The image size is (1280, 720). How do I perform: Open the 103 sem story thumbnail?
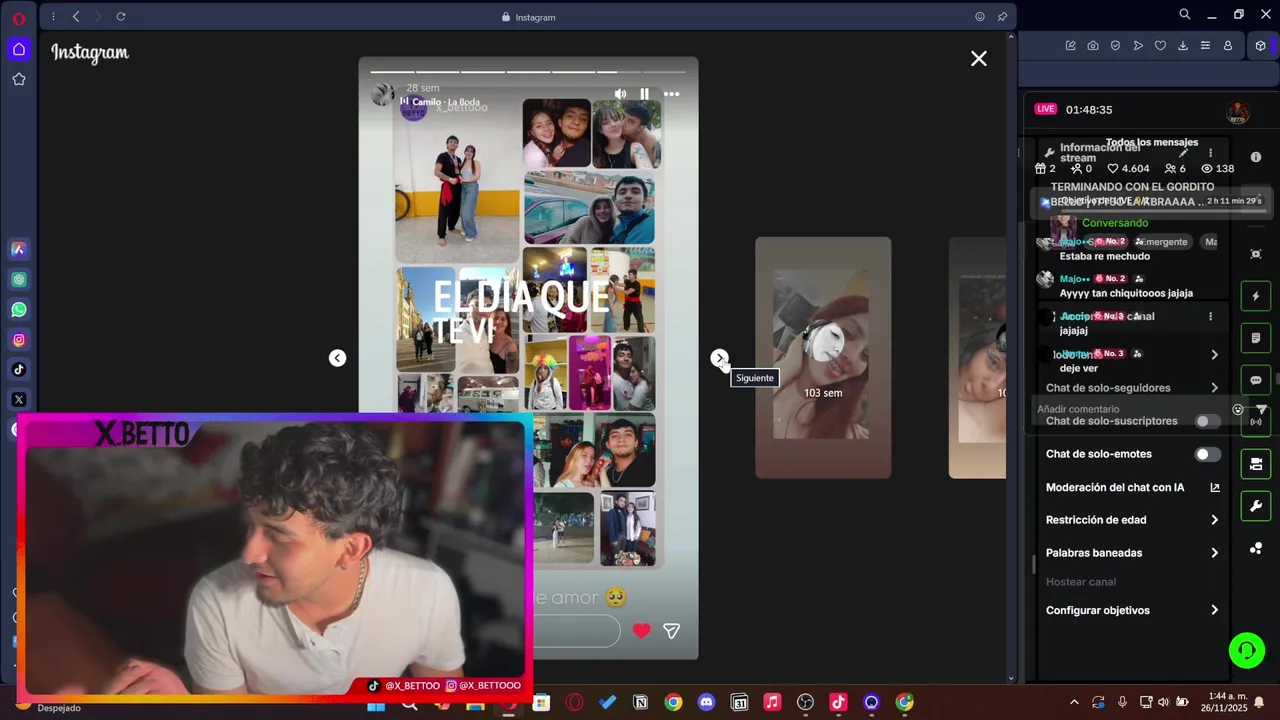(823, 357)
